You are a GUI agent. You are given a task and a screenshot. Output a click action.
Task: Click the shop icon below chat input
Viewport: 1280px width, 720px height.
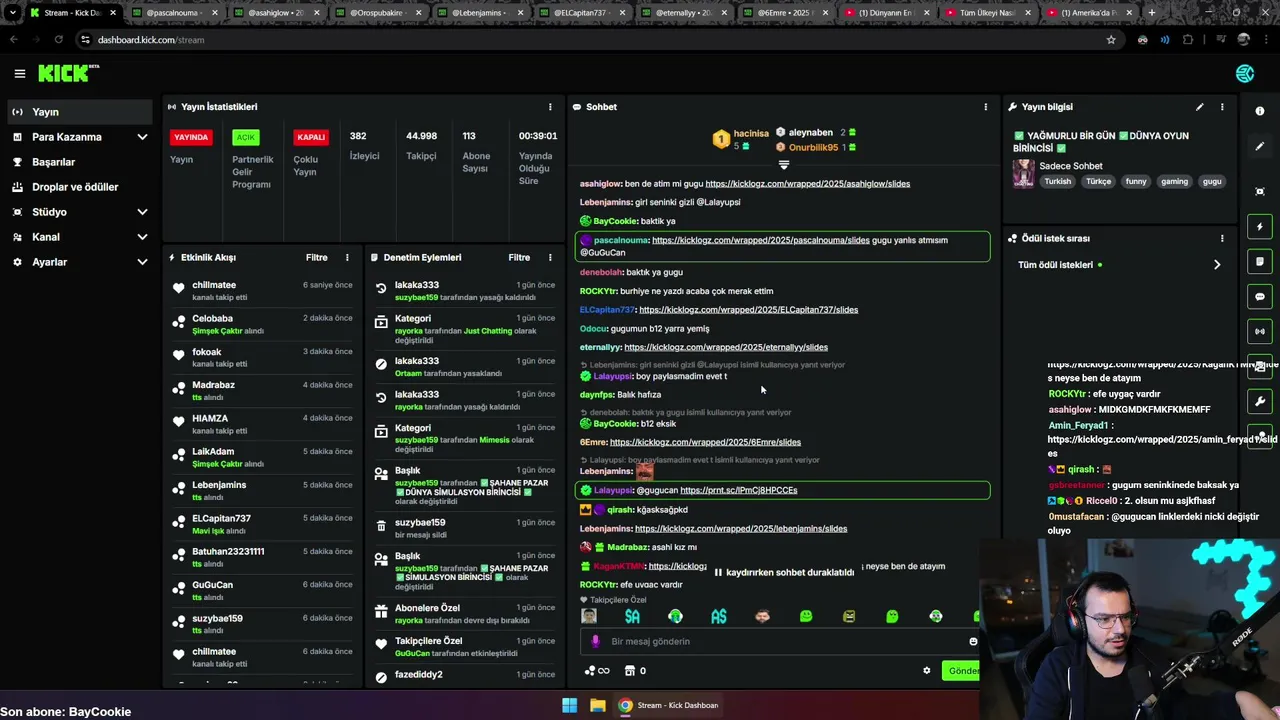click(x=629, y=671)
